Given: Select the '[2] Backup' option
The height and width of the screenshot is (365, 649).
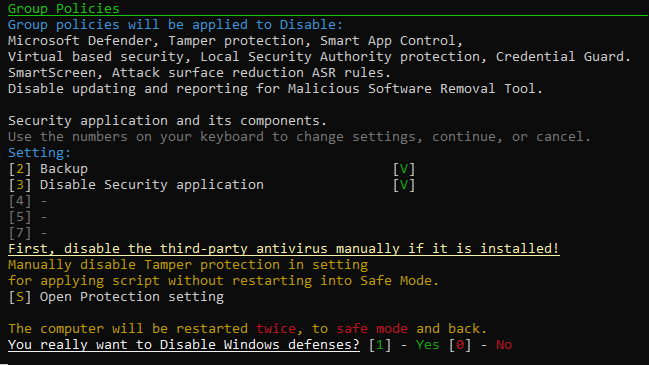Looking at the screenshot, I should [48, 169].
